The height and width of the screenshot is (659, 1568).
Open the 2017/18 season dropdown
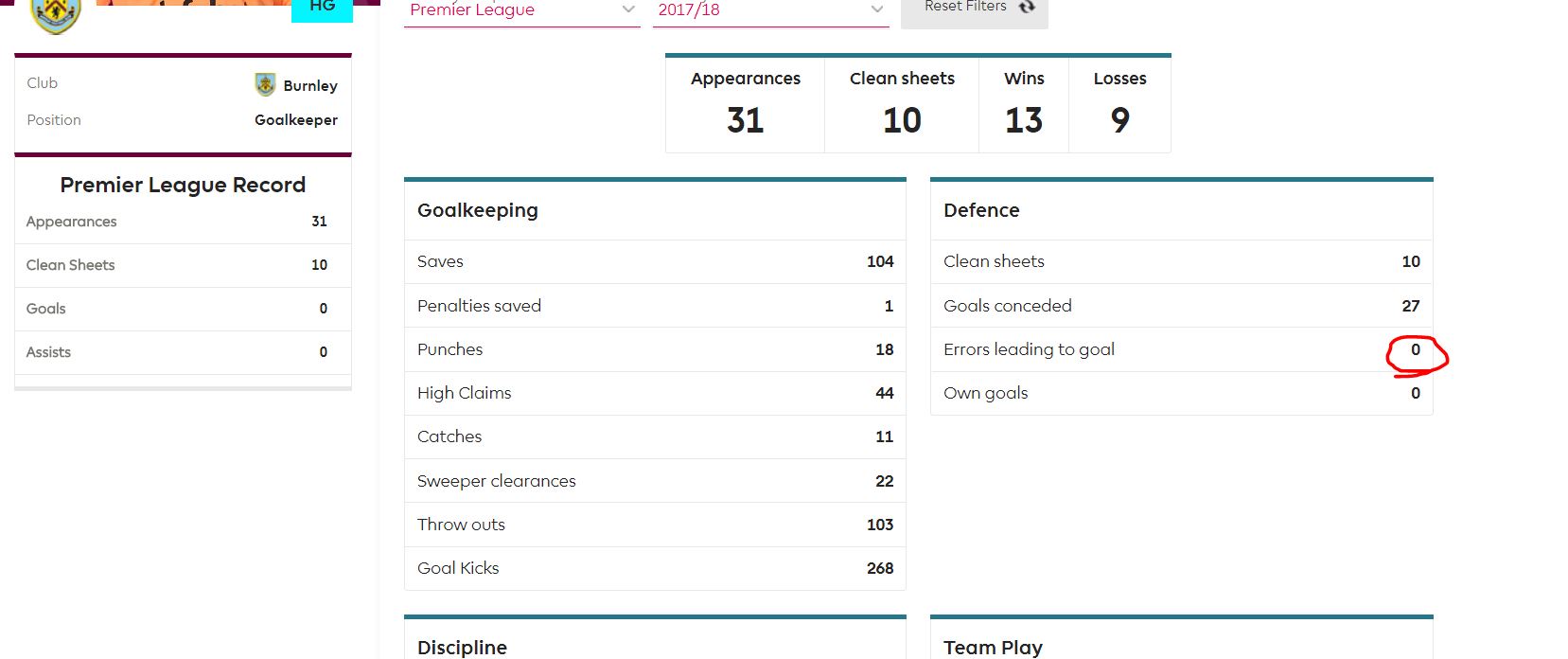tap(770, 11)
